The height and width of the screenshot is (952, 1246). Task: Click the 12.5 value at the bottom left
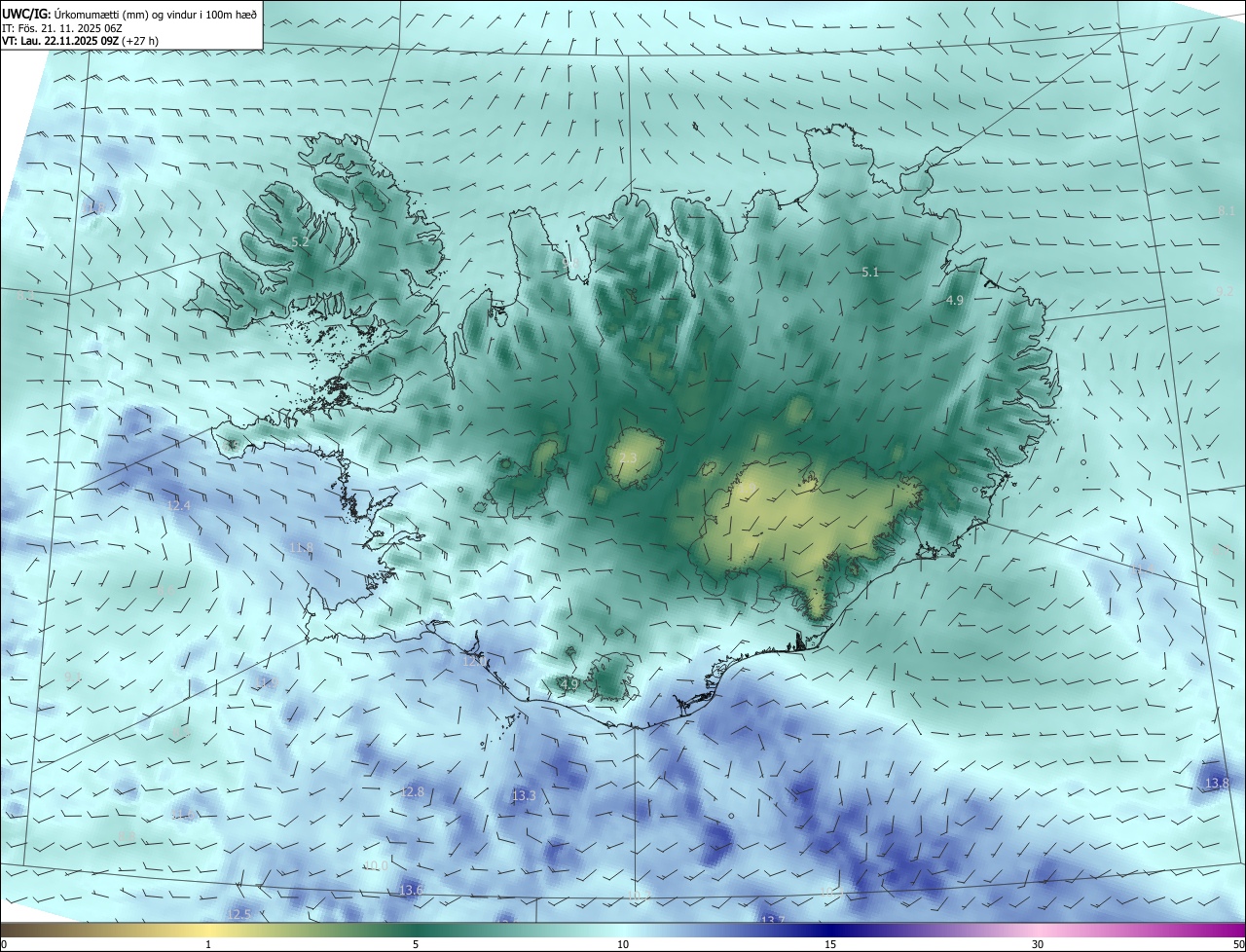tap(238, 914)
